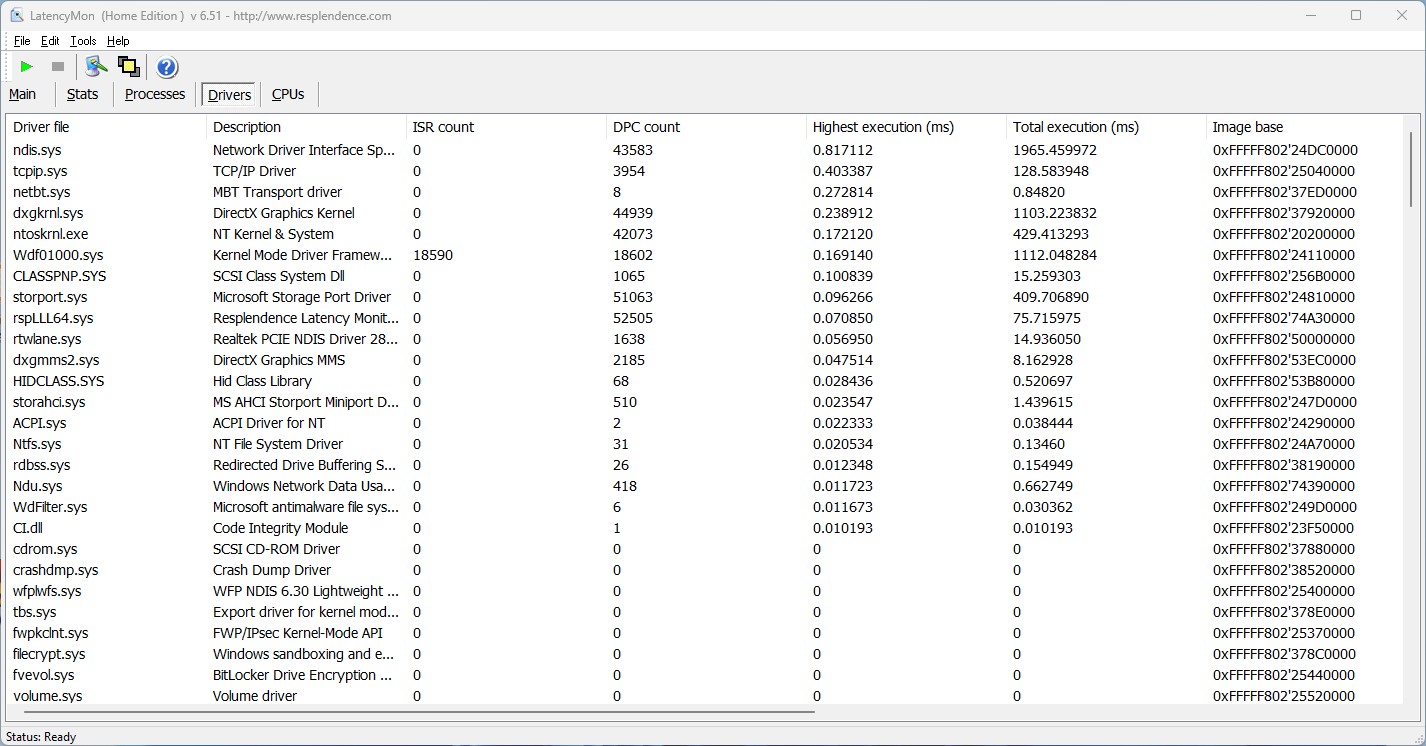Select the Wdf01000.sys driver row
Screen dimensions: 1426x746
click(x=705, y=255)
